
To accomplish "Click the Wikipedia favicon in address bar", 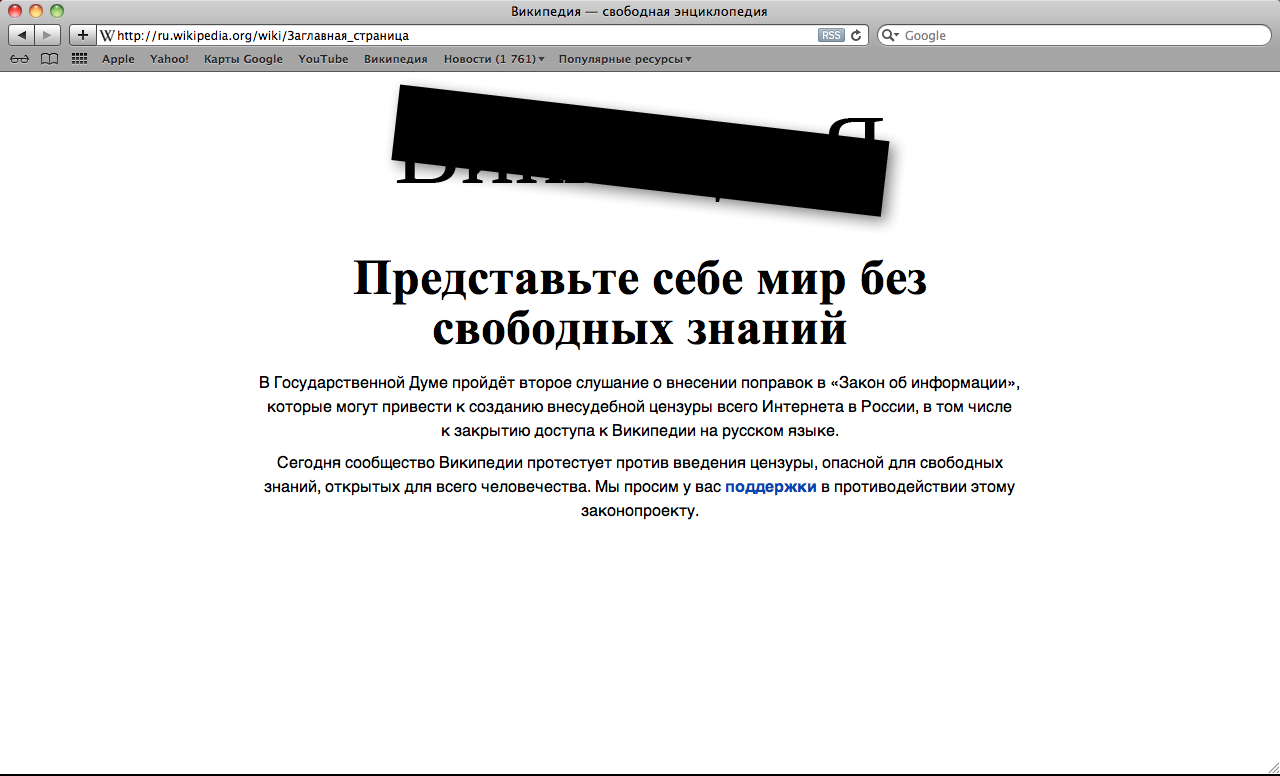I will (x=106, y=35).
